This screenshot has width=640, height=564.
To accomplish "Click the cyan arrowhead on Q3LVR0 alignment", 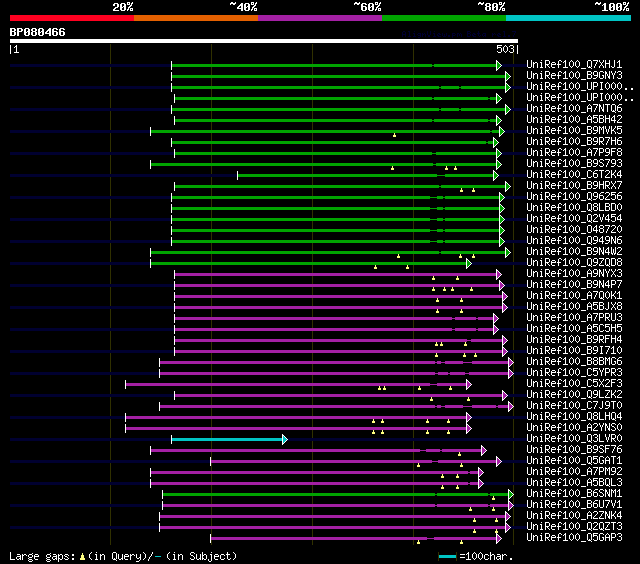I will [x=285, y=440].
